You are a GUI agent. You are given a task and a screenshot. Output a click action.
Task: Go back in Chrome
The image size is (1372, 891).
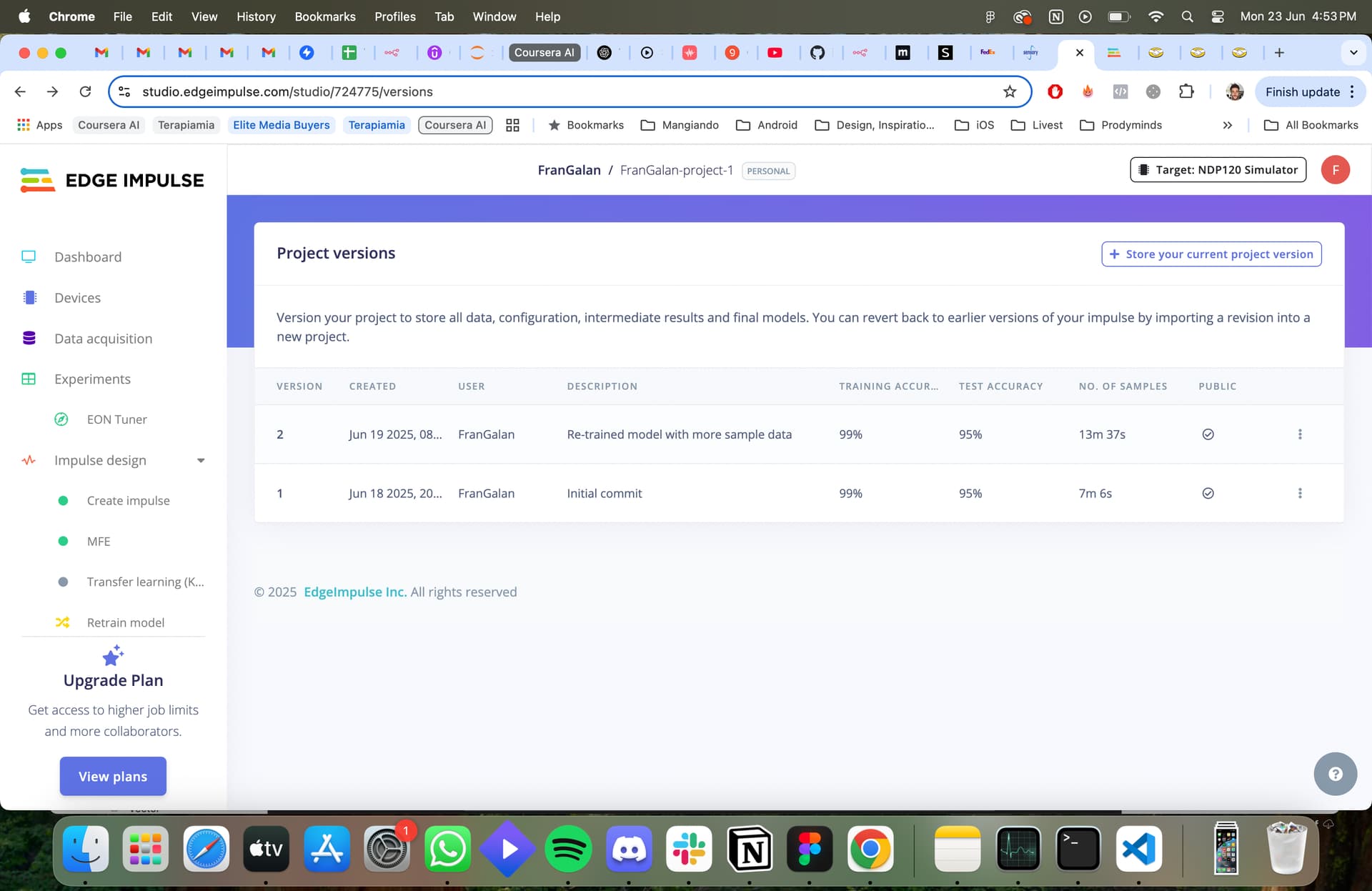click(20, 91)
